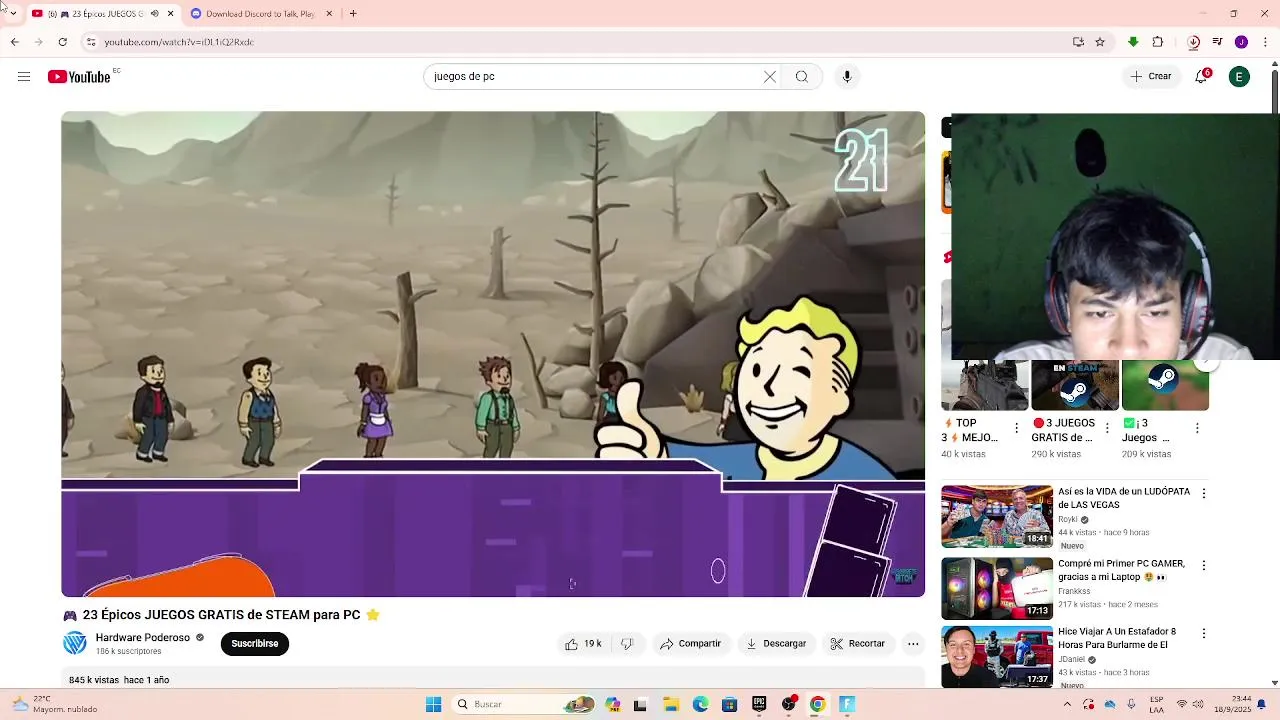The height and width of the screenshot is (720, 1280).
Task: Open the Chrome three-dot menu
Action: [1266, 42]
